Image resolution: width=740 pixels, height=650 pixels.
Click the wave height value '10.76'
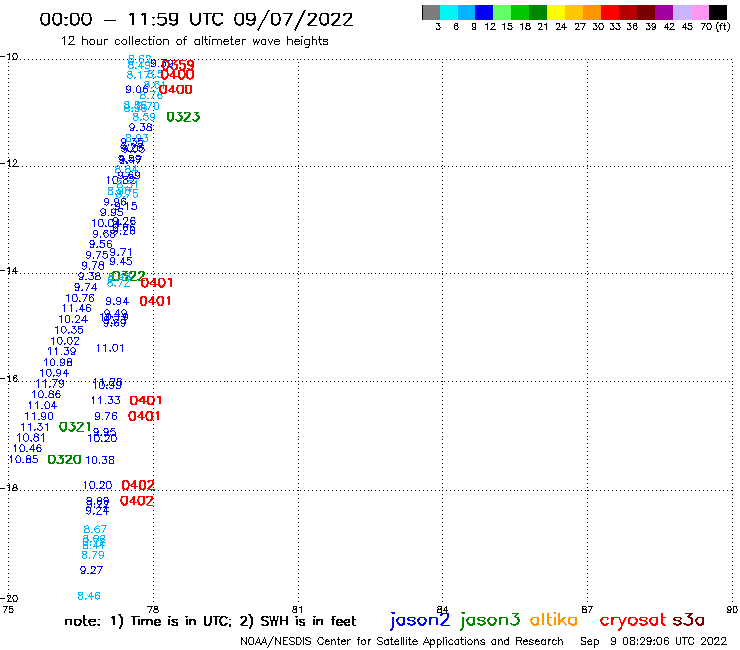(80, 298)
